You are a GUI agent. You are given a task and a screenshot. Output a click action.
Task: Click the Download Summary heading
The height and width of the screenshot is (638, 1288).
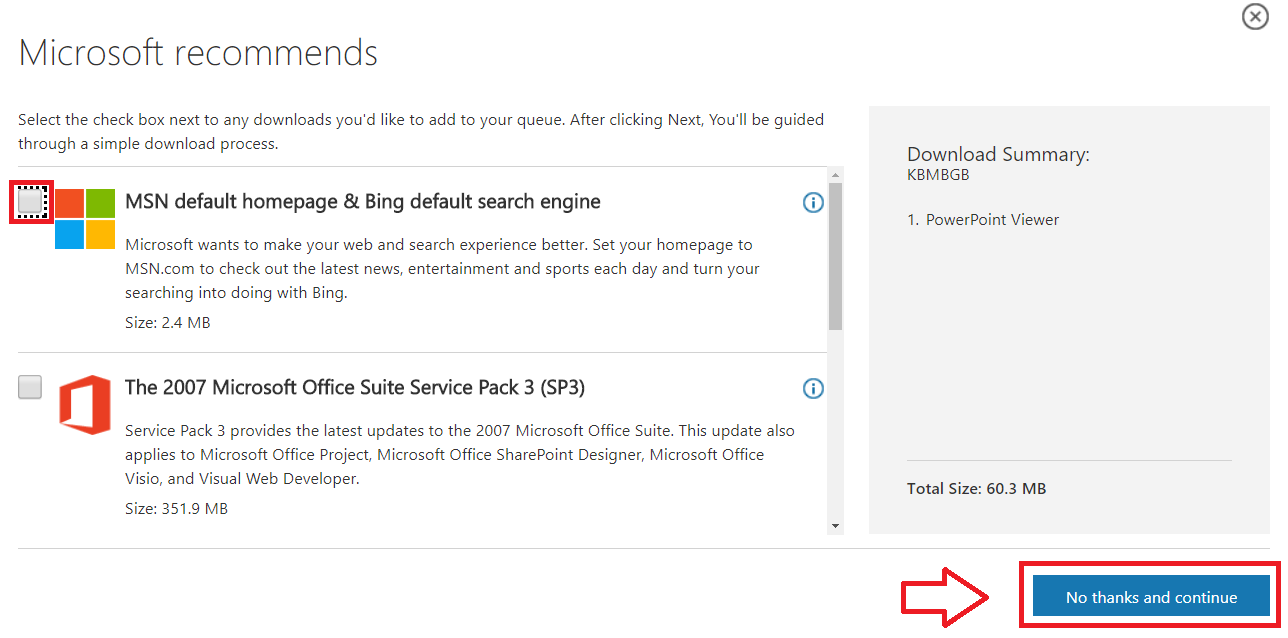pos(998,154)
